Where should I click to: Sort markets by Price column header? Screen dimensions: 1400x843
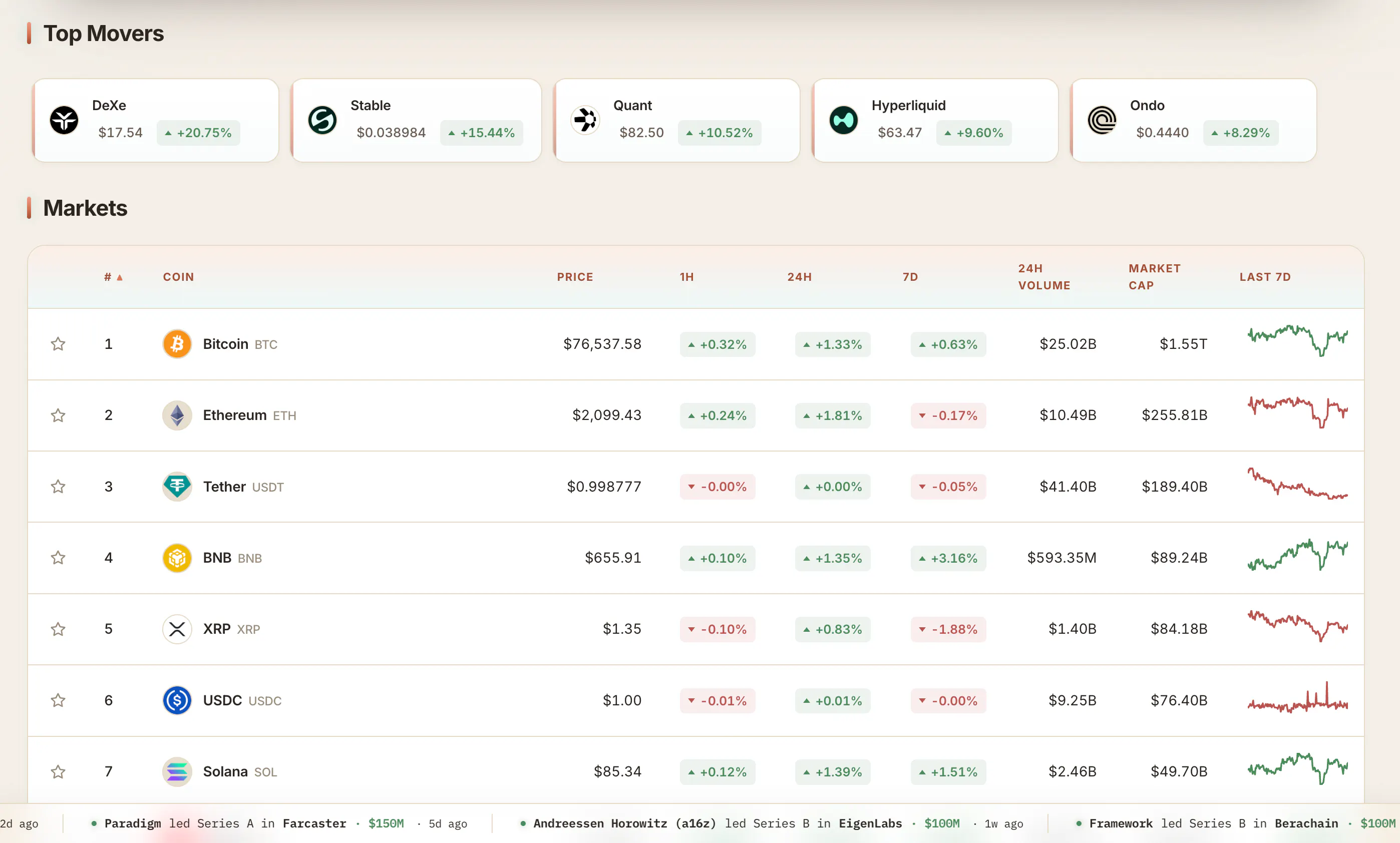(x=575, y=277)
